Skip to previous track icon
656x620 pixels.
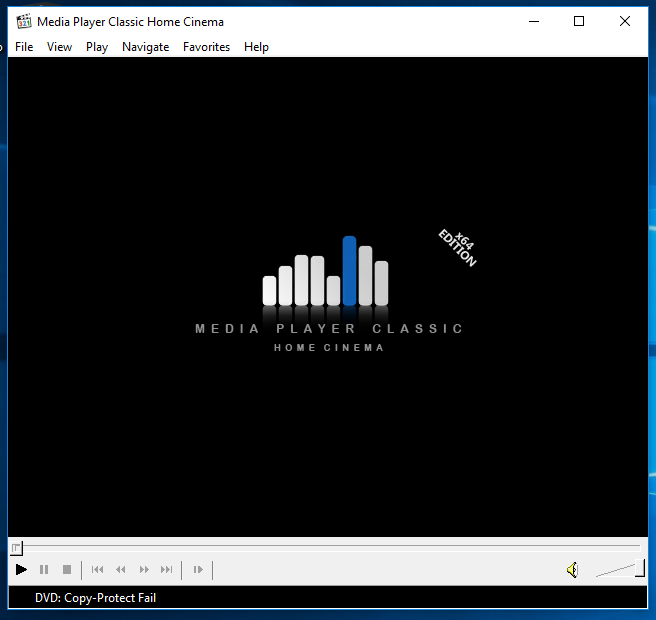tap(97, 570)
